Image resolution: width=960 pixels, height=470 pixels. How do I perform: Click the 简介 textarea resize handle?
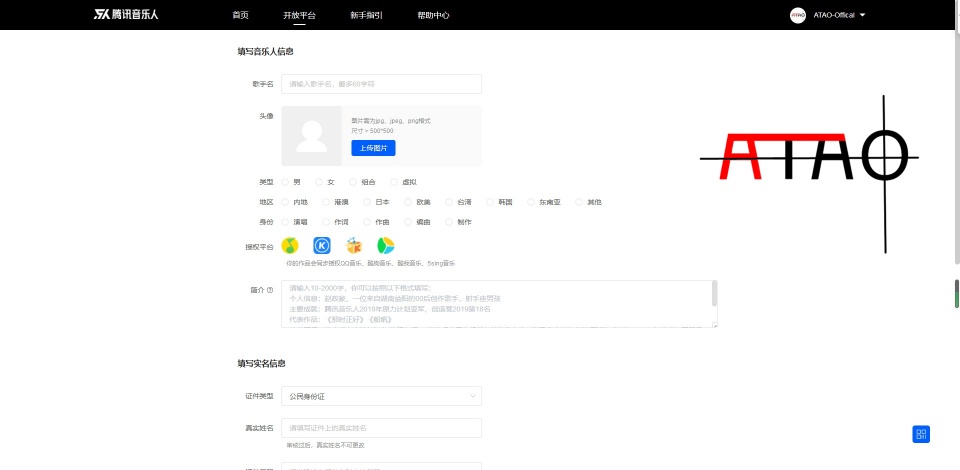click(714, 325)
